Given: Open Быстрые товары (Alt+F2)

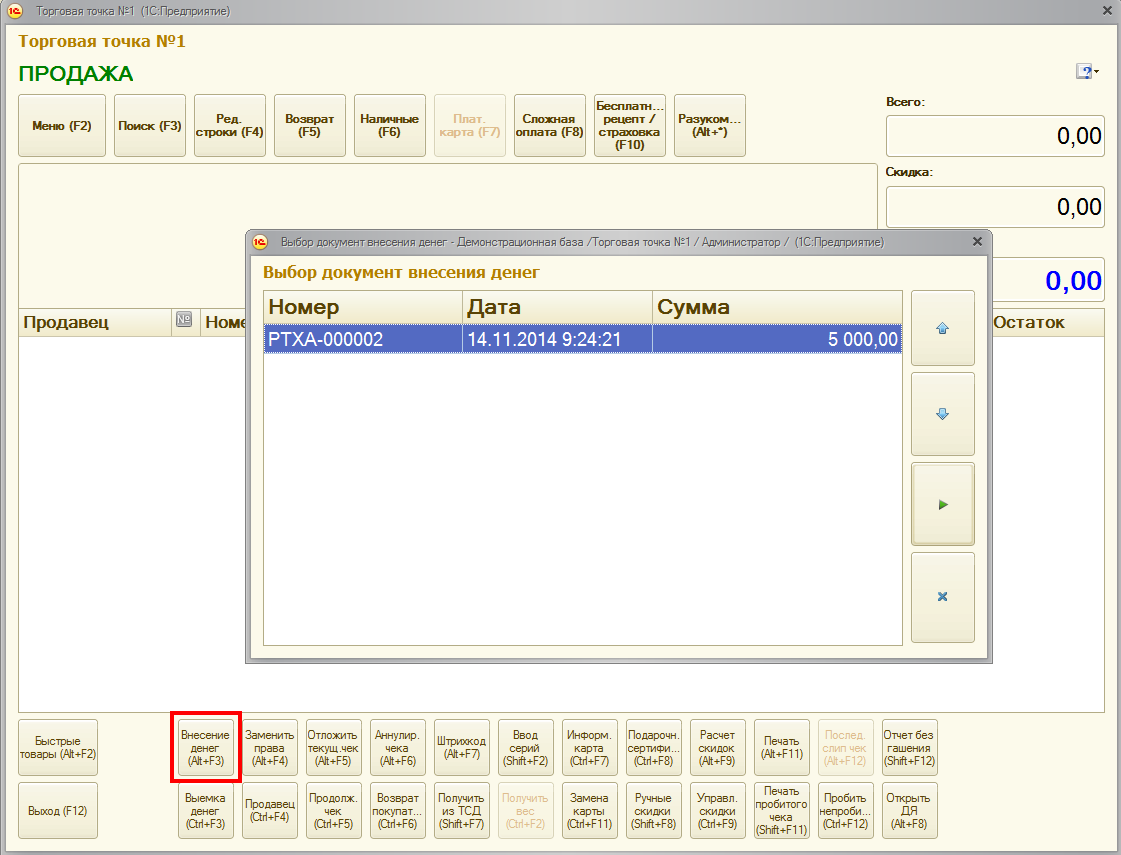Looking at the screenshot, I should point(58,748).
